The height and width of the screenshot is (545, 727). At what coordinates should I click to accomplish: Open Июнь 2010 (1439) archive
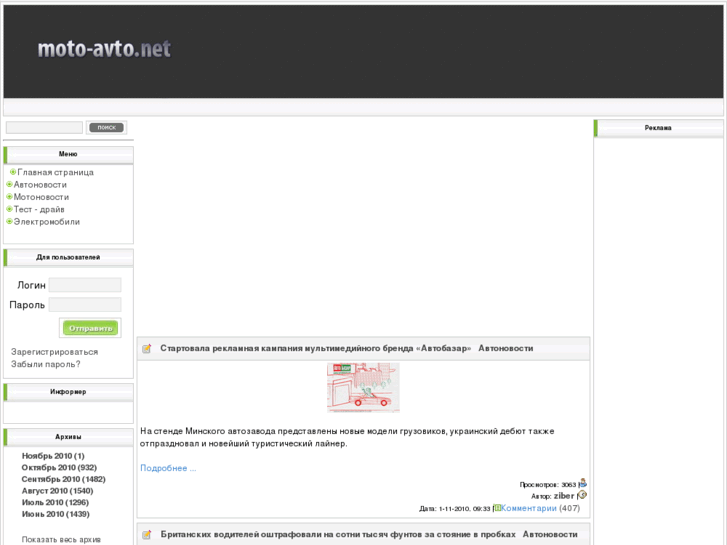pyautogui.click(x=56, y=514)
